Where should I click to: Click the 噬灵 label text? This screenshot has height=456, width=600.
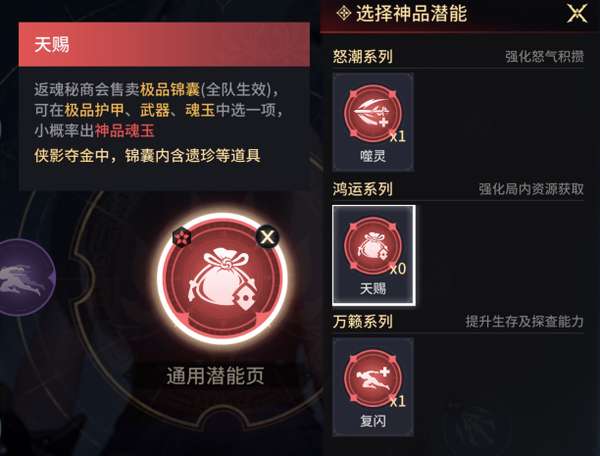[373, 156]
